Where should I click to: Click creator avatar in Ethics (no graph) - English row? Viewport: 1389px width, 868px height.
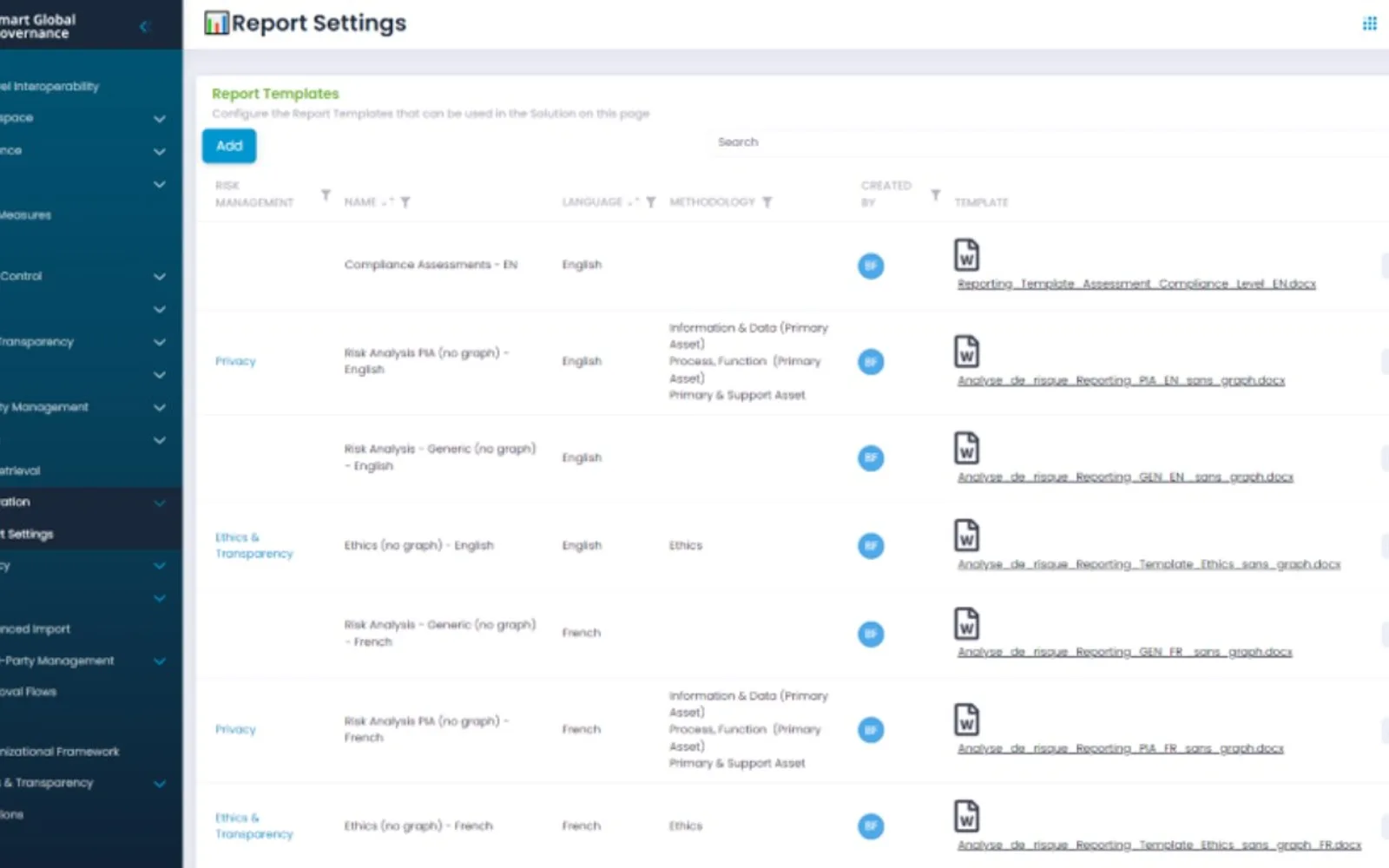(871, 546)
